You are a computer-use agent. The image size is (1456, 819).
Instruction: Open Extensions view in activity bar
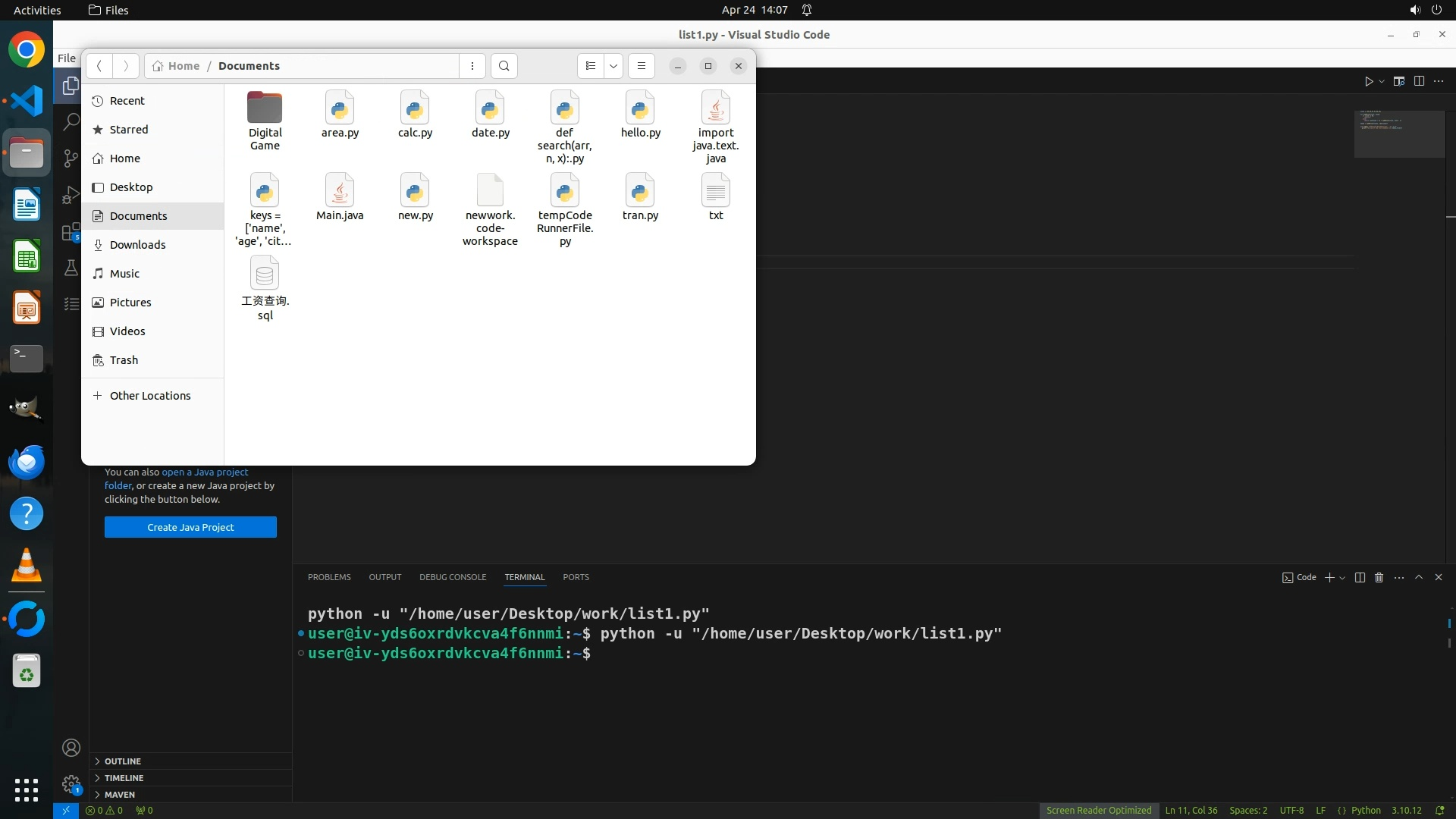tap(71, 231)
